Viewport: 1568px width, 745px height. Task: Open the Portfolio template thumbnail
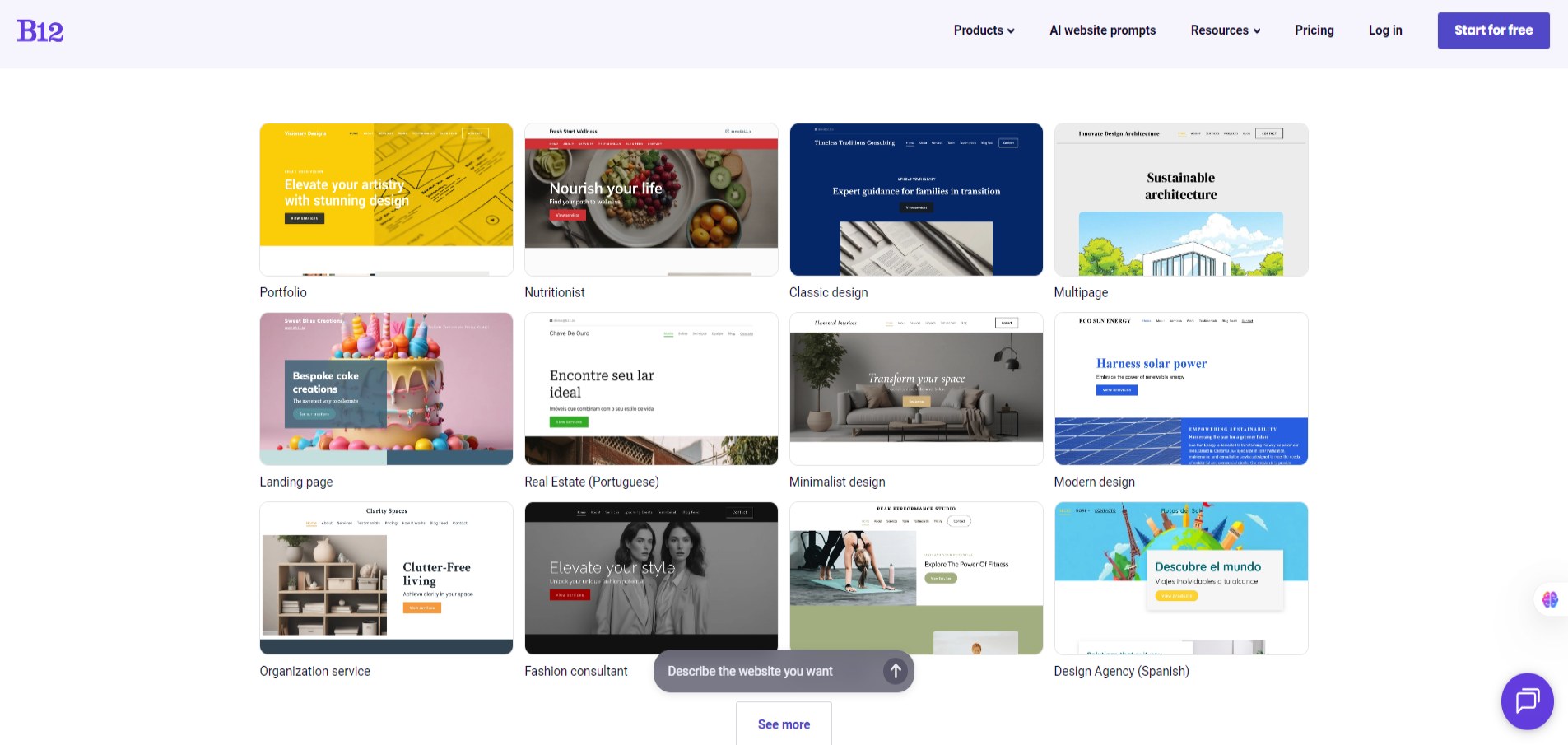pos(386,199)
